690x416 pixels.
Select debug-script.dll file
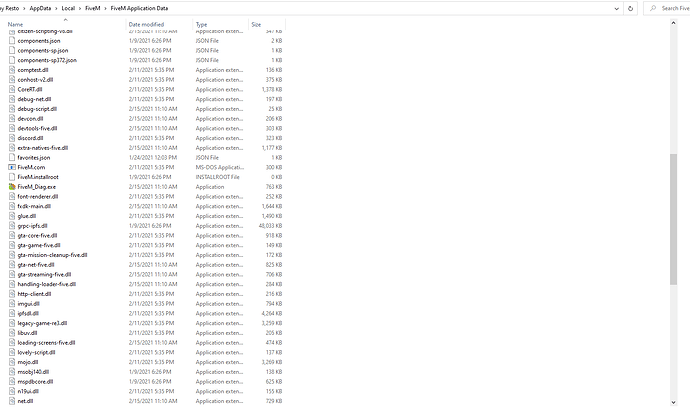click(x=37, y=109)
